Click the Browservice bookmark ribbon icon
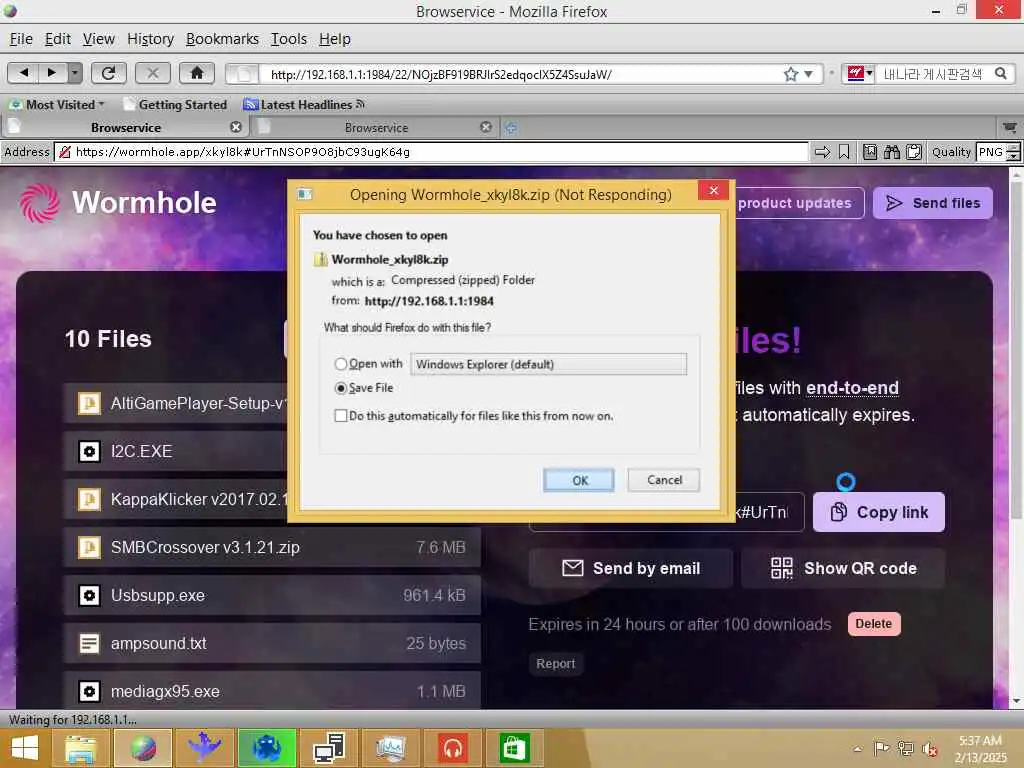This screenshot has height=768, width=1024. click(x=844, y=152)
